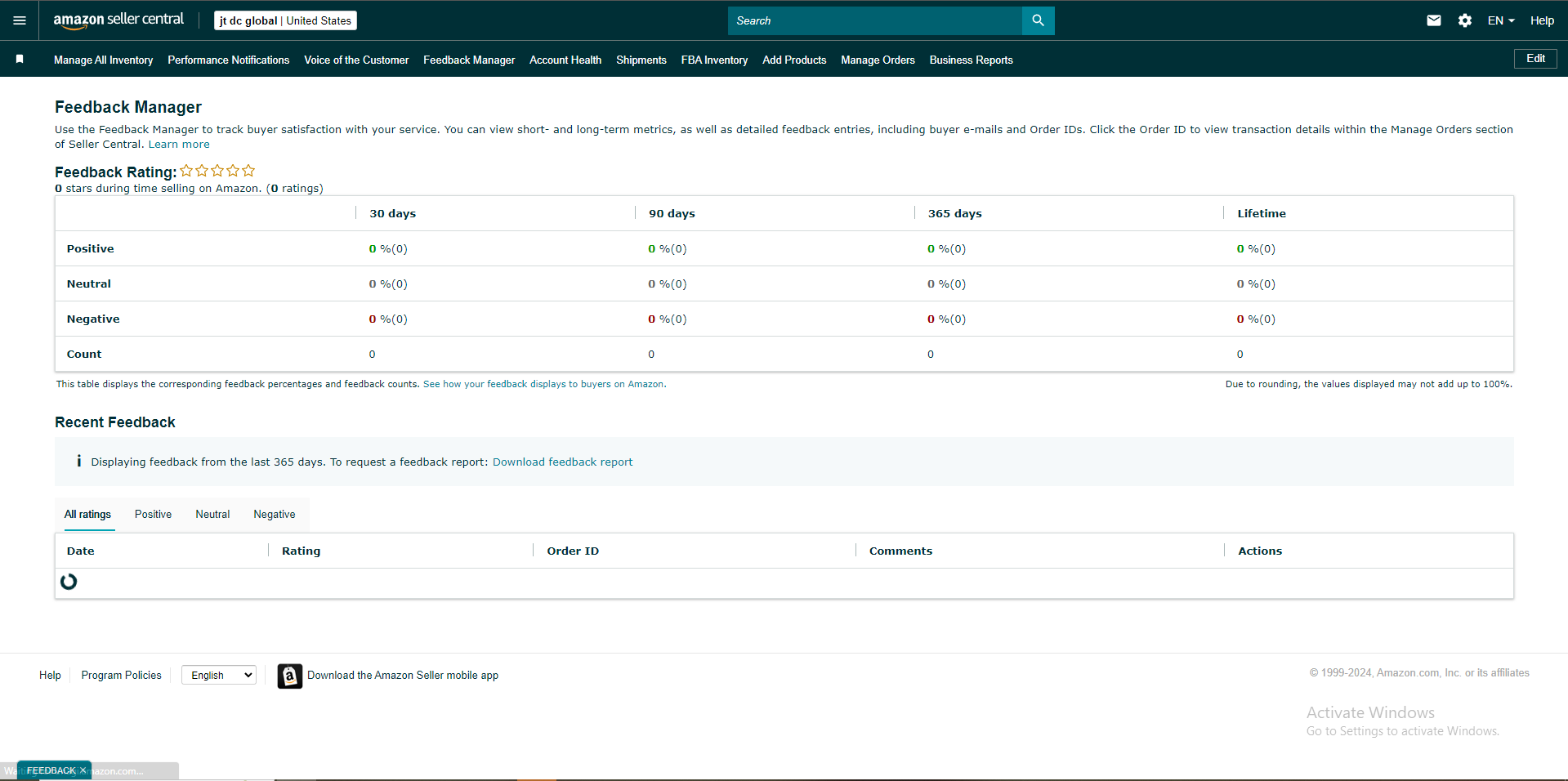Click the Amazon Seller mobile app icon
This screenshot has height=781, width=1568.
coord(289,676)
